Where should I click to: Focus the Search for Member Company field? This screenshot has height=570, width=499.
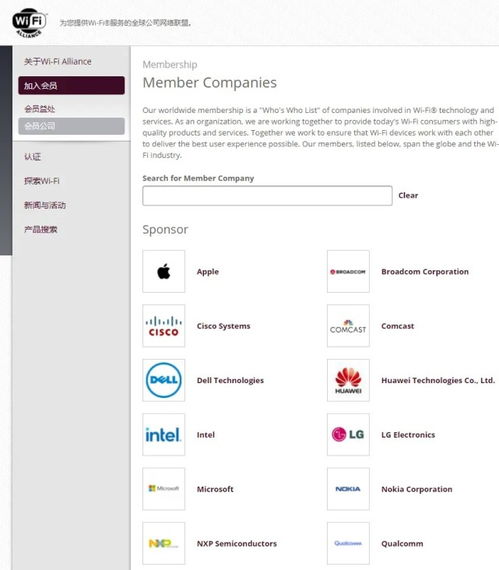[267, 196]
